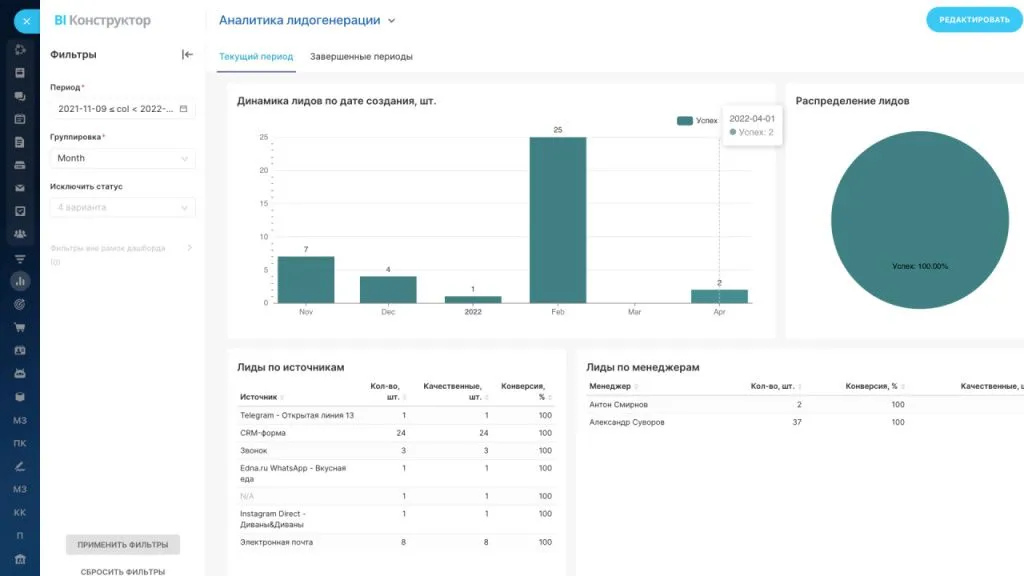This screenshot has width=1024, height=576.
Task: Close the sidebar with the X button
Action: [x=26, y=21]
